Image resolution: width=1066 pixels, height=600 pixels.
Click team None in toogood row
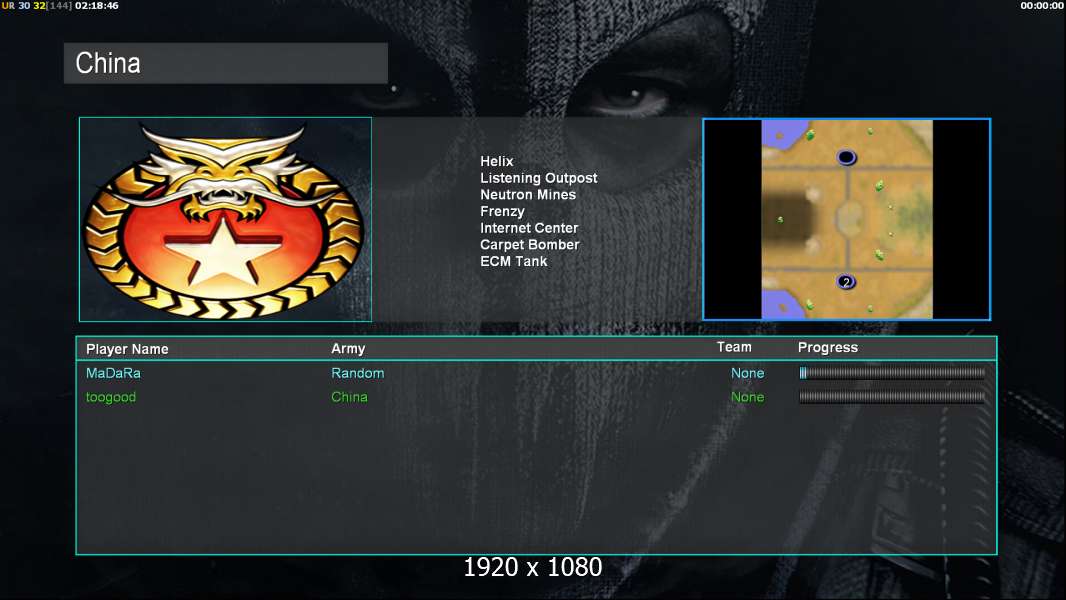(x=747, y=397)
